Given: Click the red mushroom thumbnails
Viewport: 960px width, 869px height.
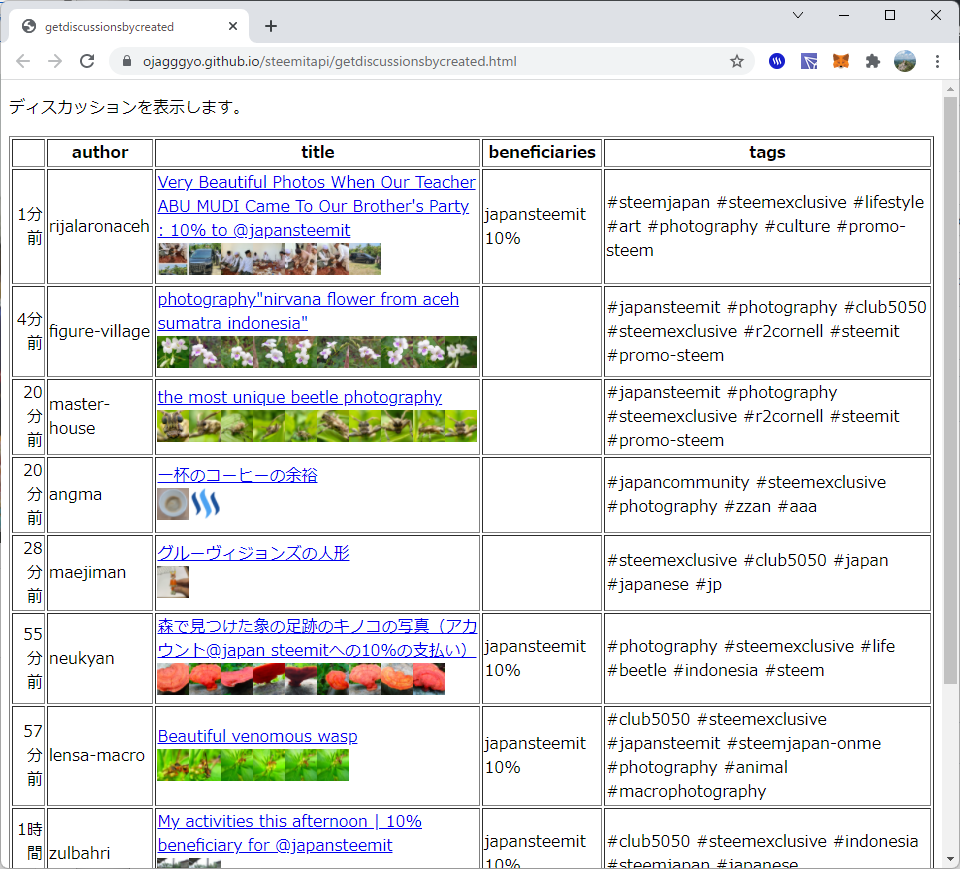Looking at the screenshot, I should click(301, 679).
